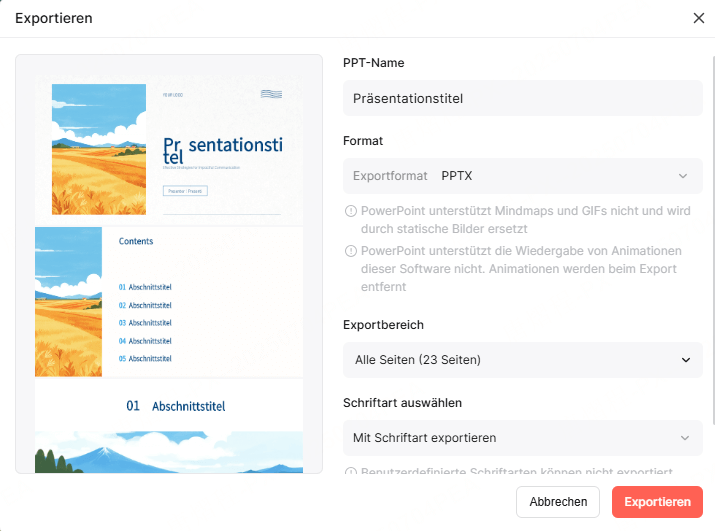Click the chevron arrow in the Exportformat field
Viewport: 715px width, 531px height.
[683, 176]
